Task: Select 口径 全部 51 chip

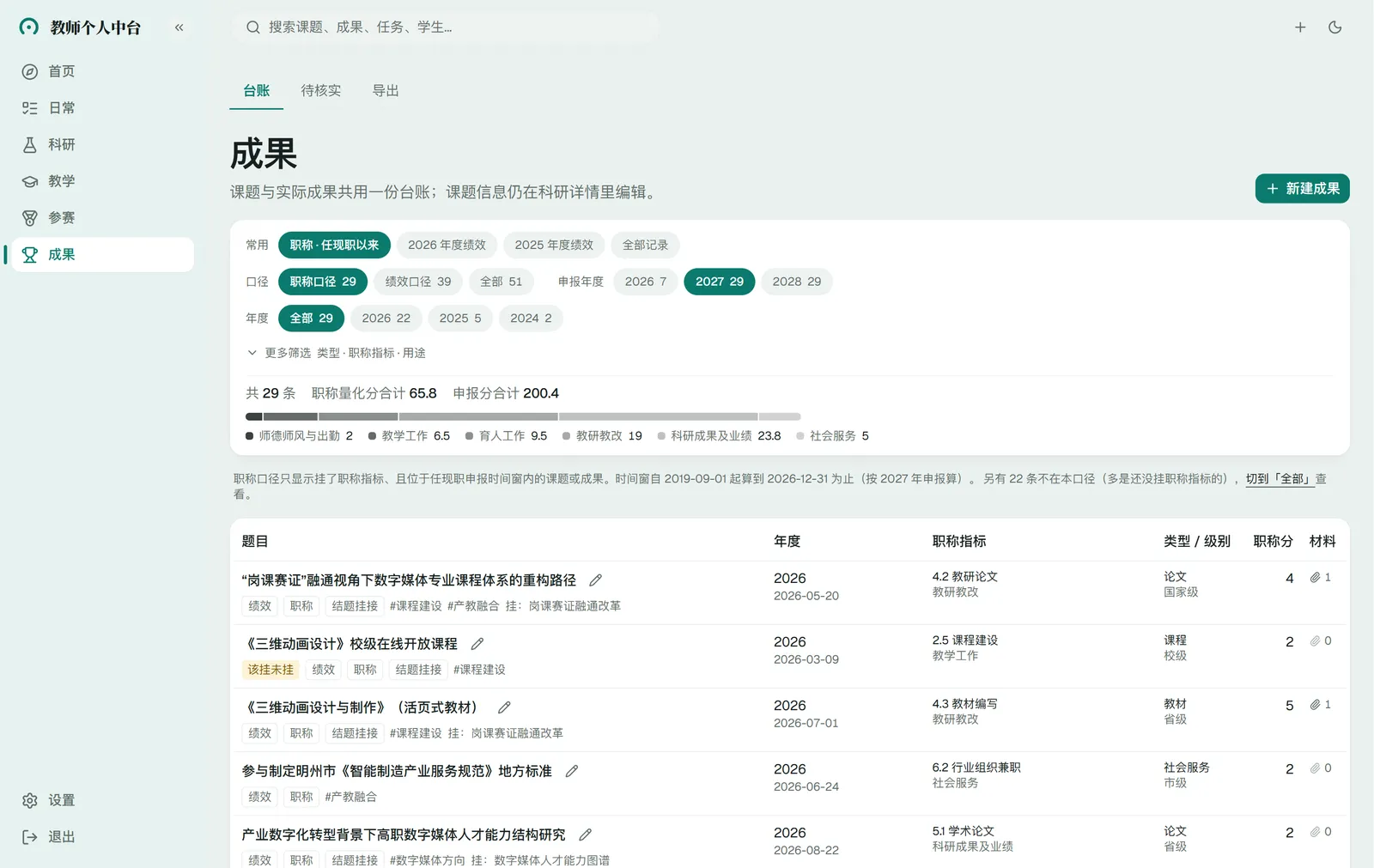Action: click(501, 282)
